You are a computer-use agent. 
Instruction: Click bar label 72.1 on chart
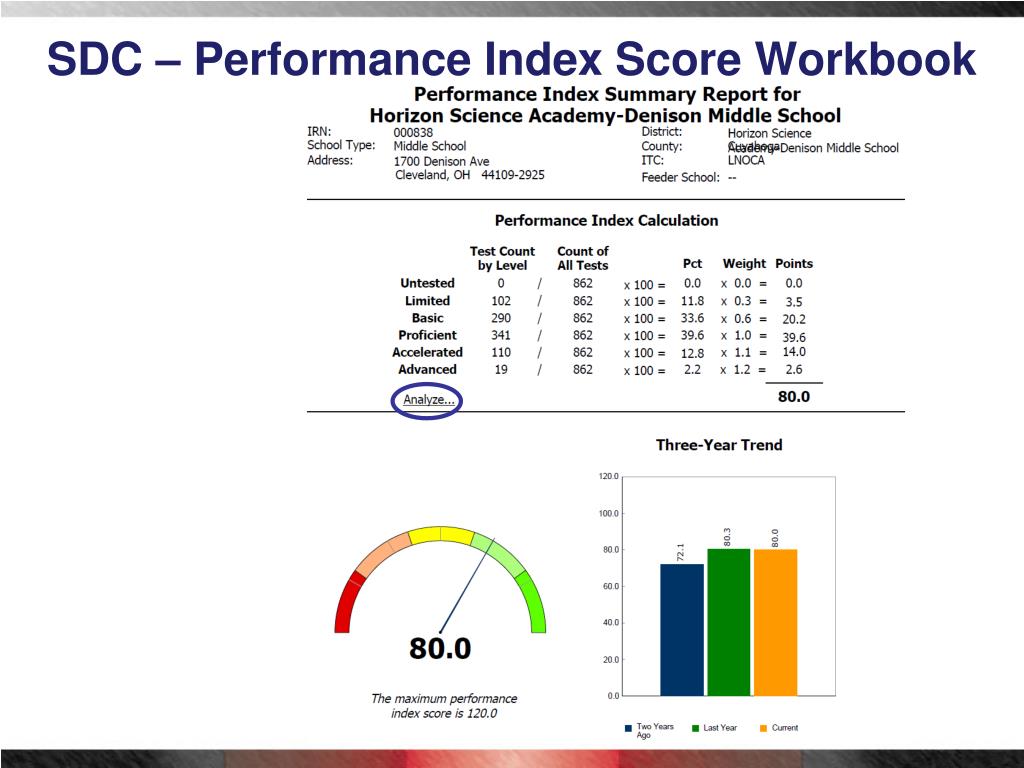(680, 552)
